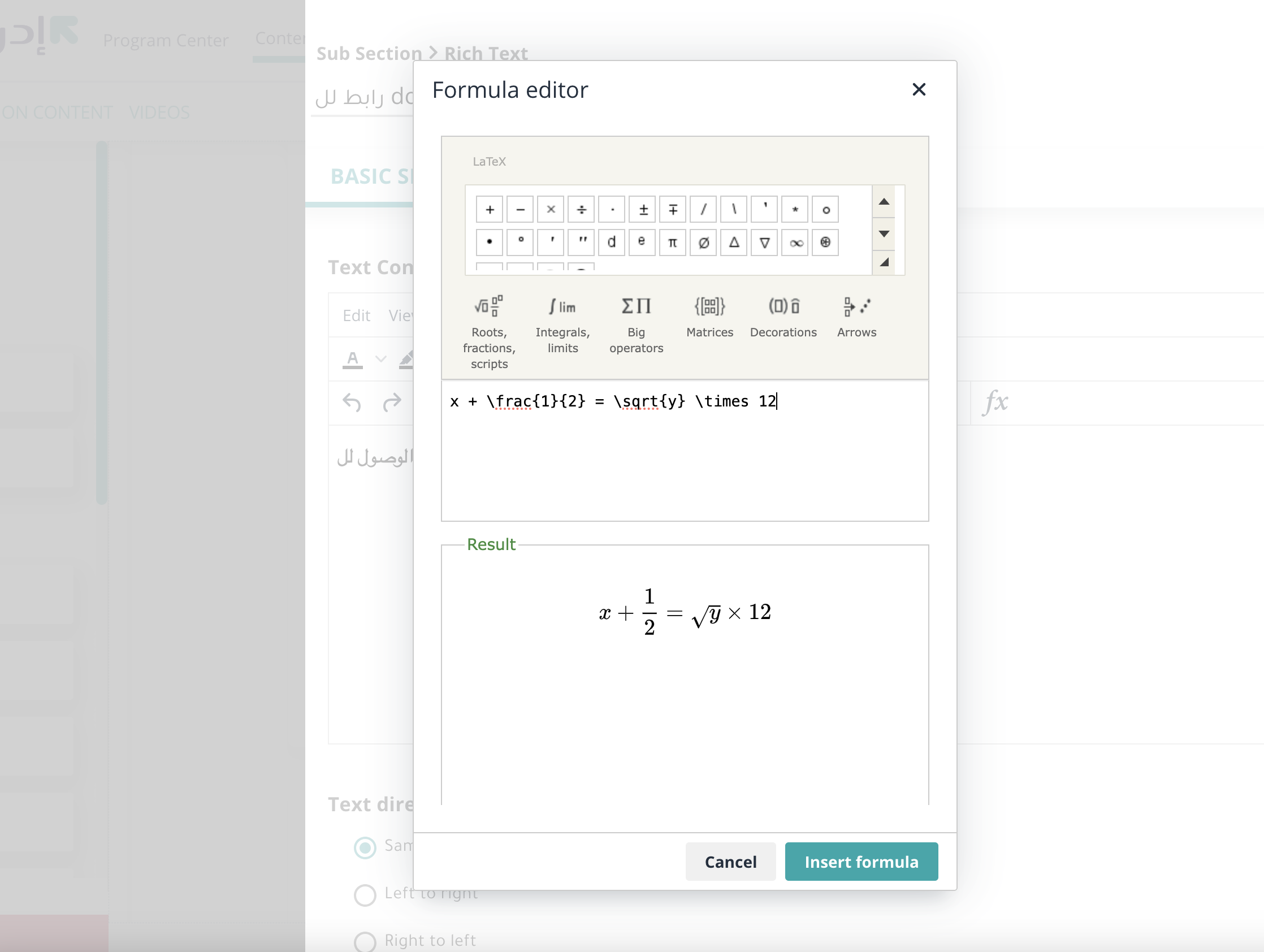The image size is (1264, 952).
Task: Click the formula input field
Action: coord(685,453)
